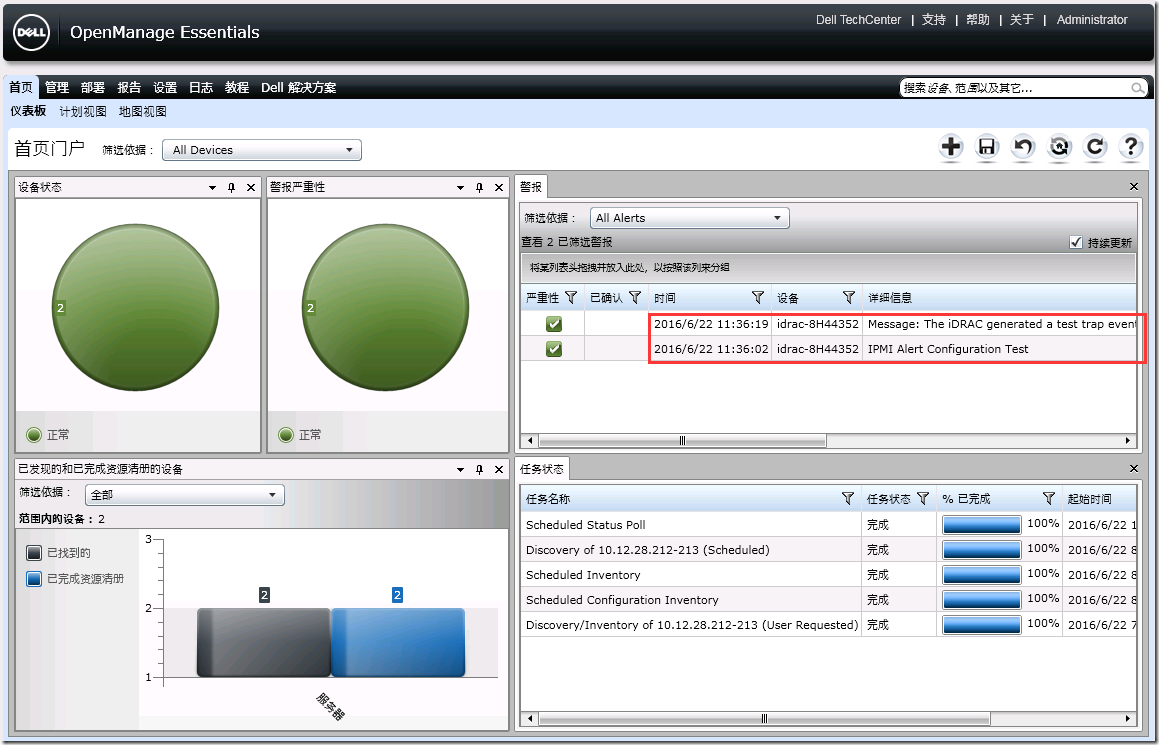Click horizontal scrollbar thumb in 警报 grid
Screen dimensions: 1159x745
682,440
